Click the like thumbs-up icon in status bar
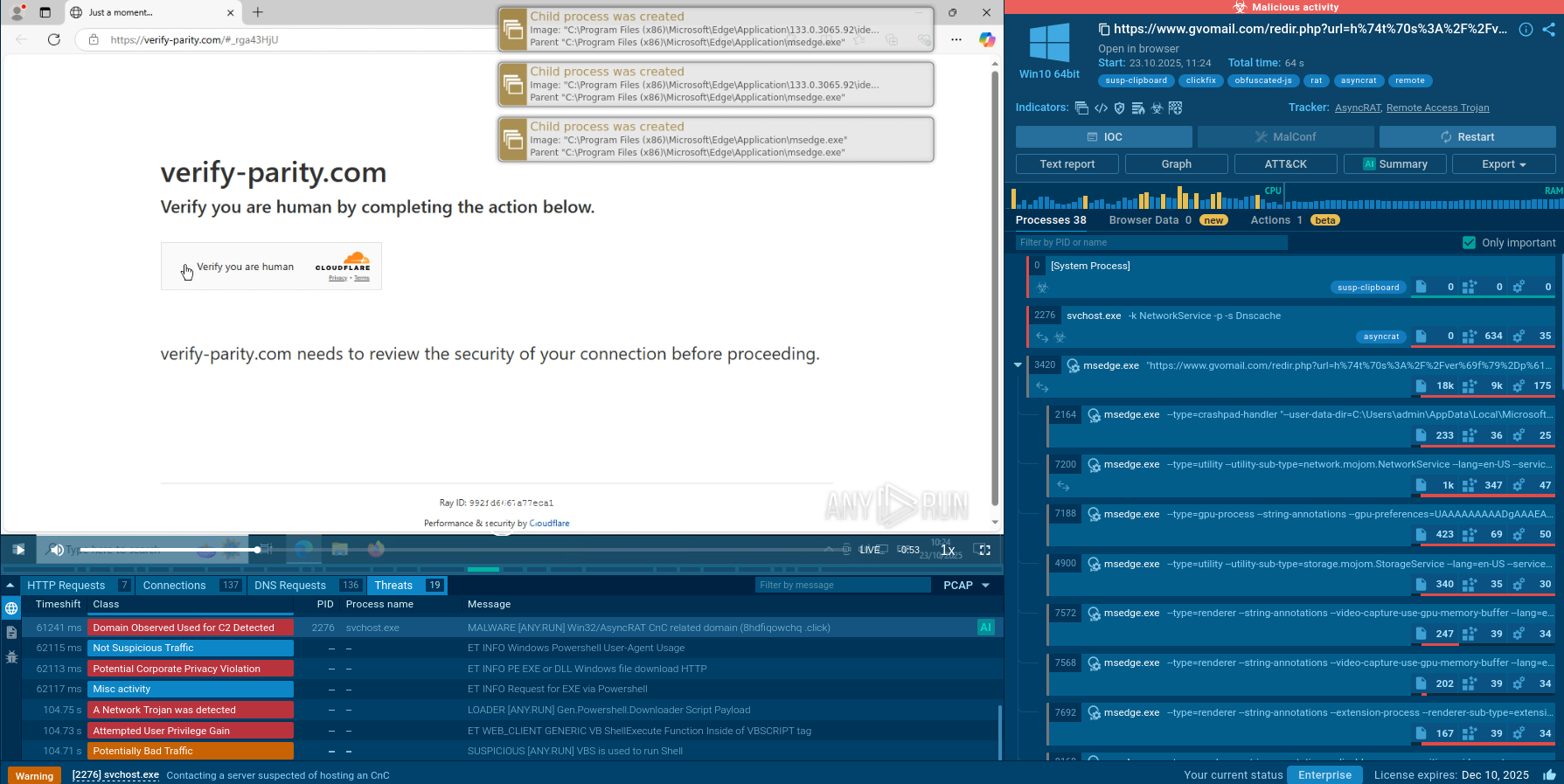This screenshot has width=1564, height=784. (1549, 774)
